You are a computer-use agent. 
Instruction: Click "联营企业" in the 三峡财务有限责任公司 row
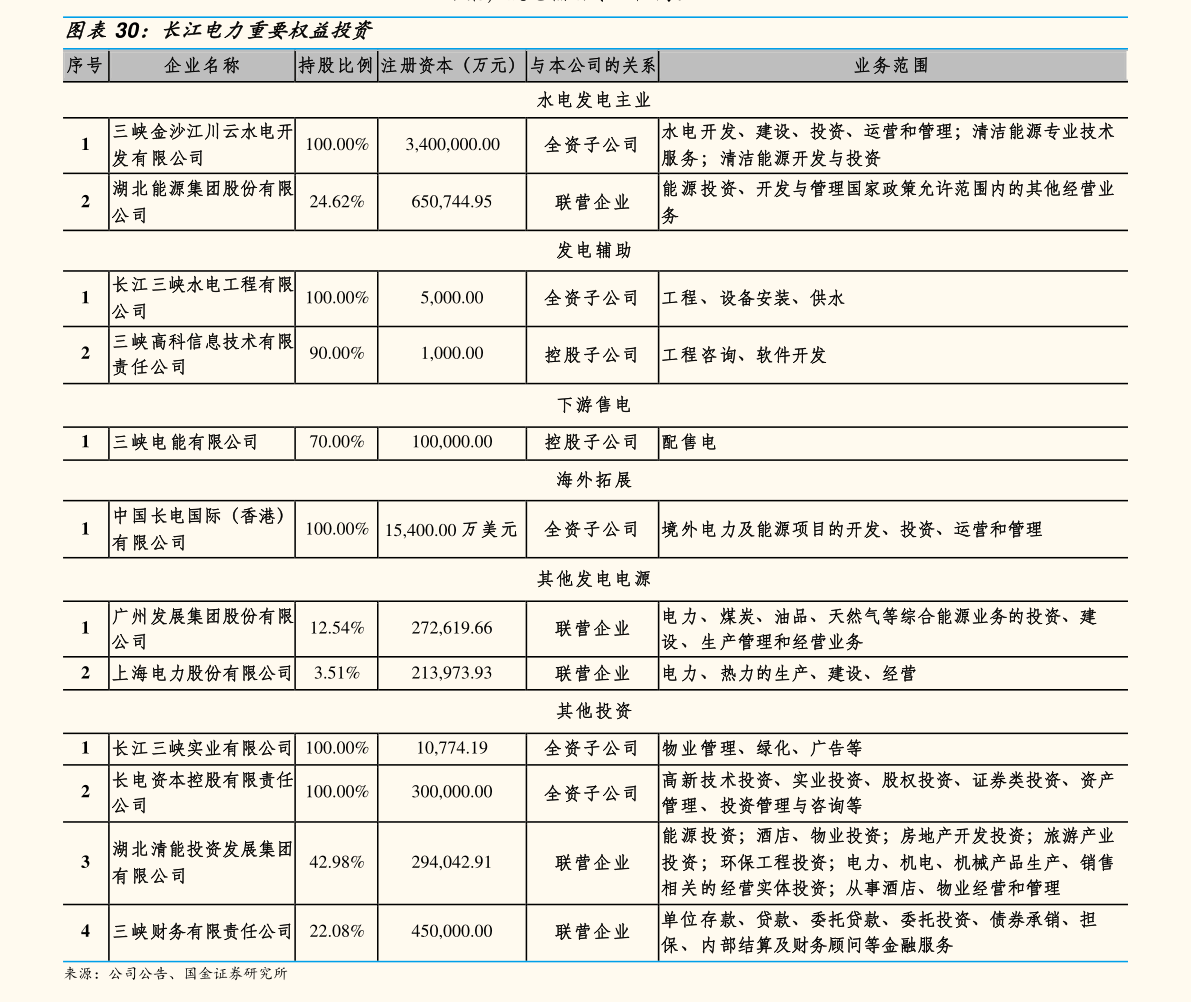click(x=592, y=932)
